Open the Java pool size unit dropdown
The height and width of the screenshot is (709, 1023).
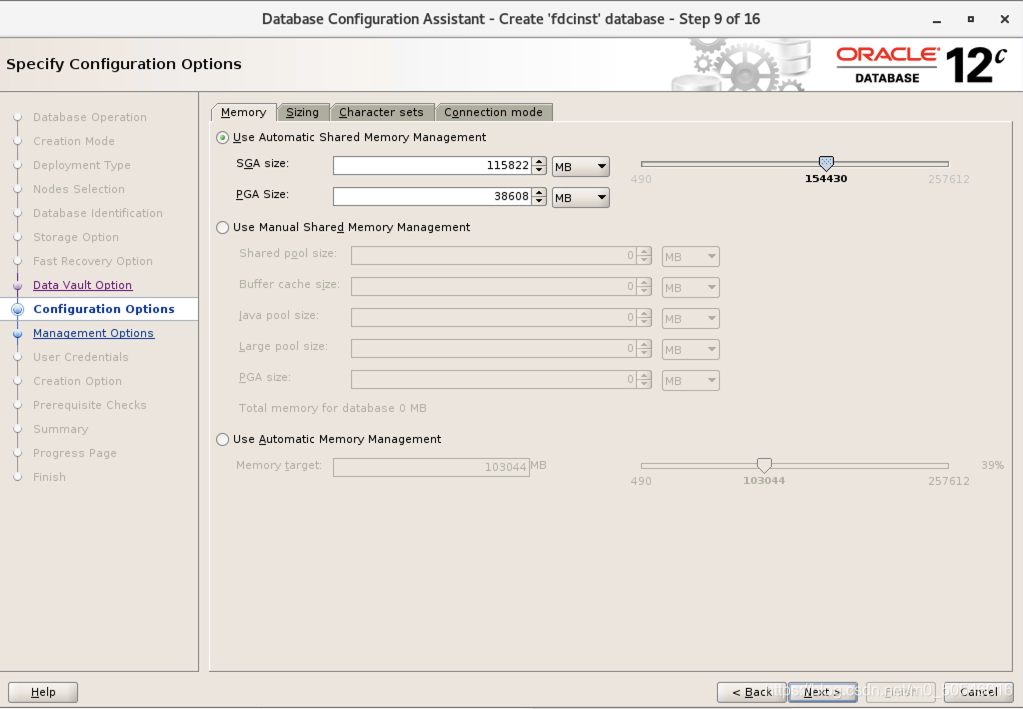[690, 318]
